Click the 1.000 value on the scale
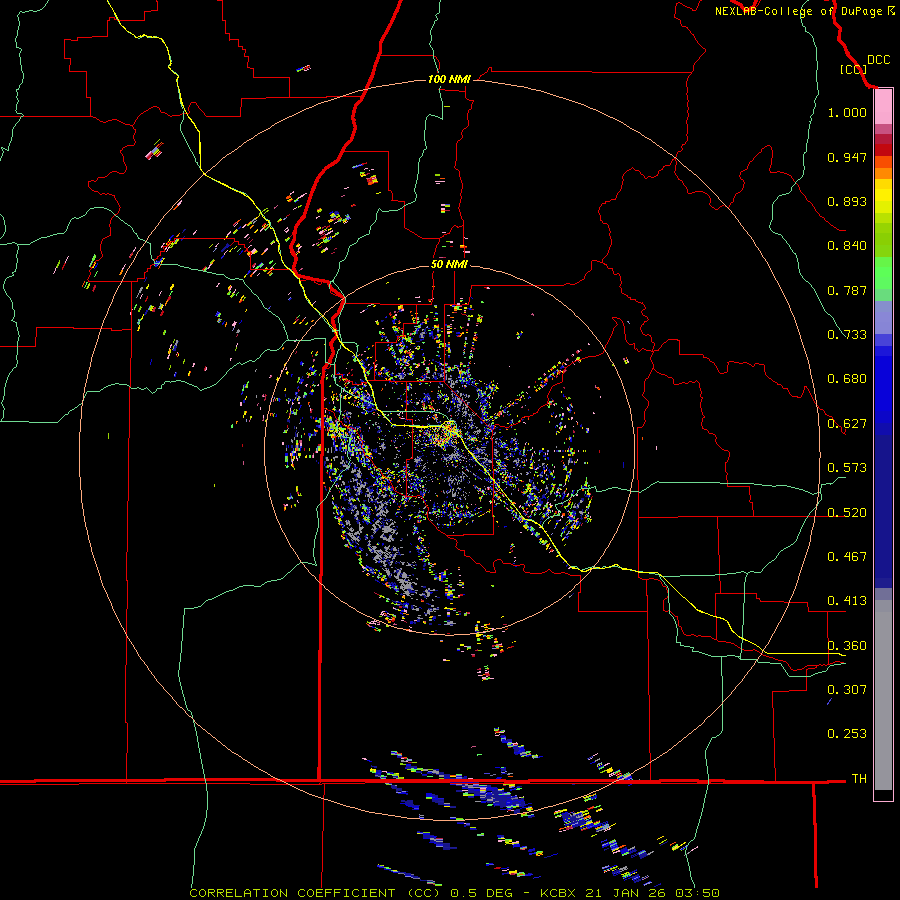The height and width of the screenshot is (900, 900). (x=847, y=112)
